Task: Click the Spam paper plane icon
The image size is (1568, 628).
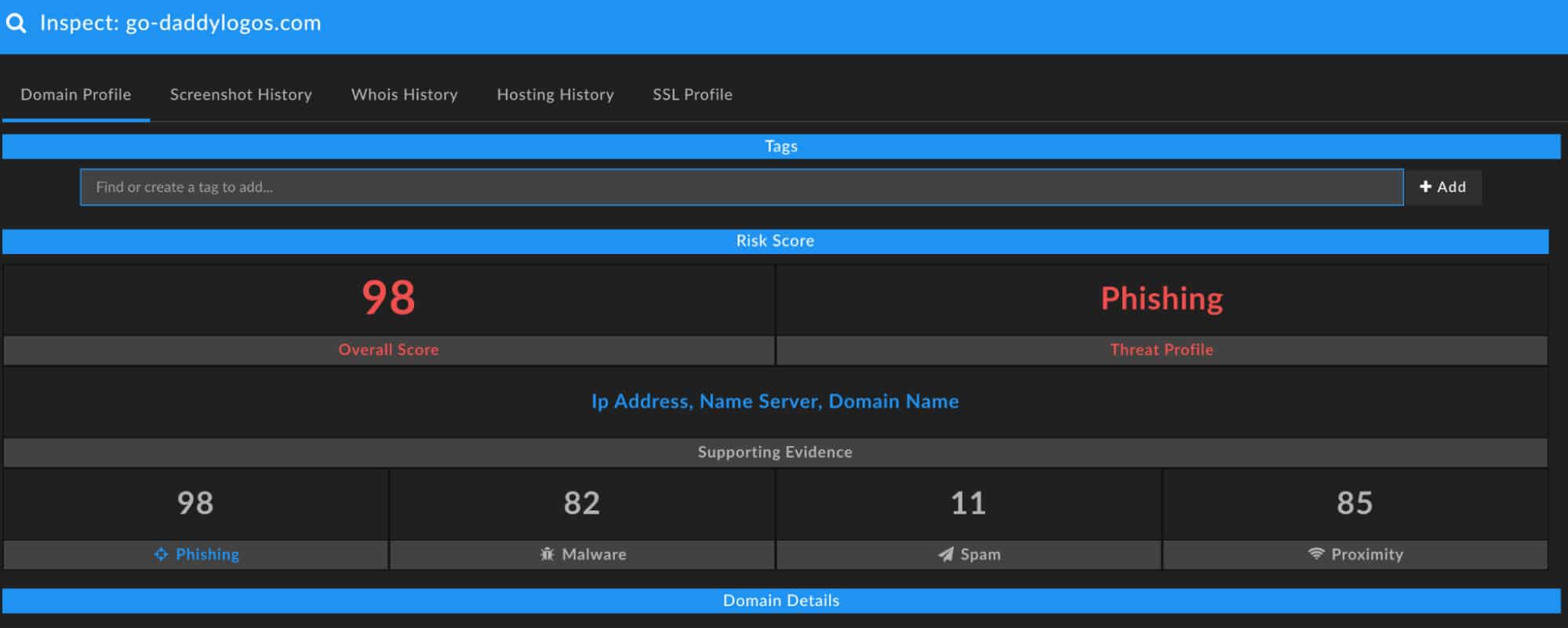Action: [x=946, y=554]
